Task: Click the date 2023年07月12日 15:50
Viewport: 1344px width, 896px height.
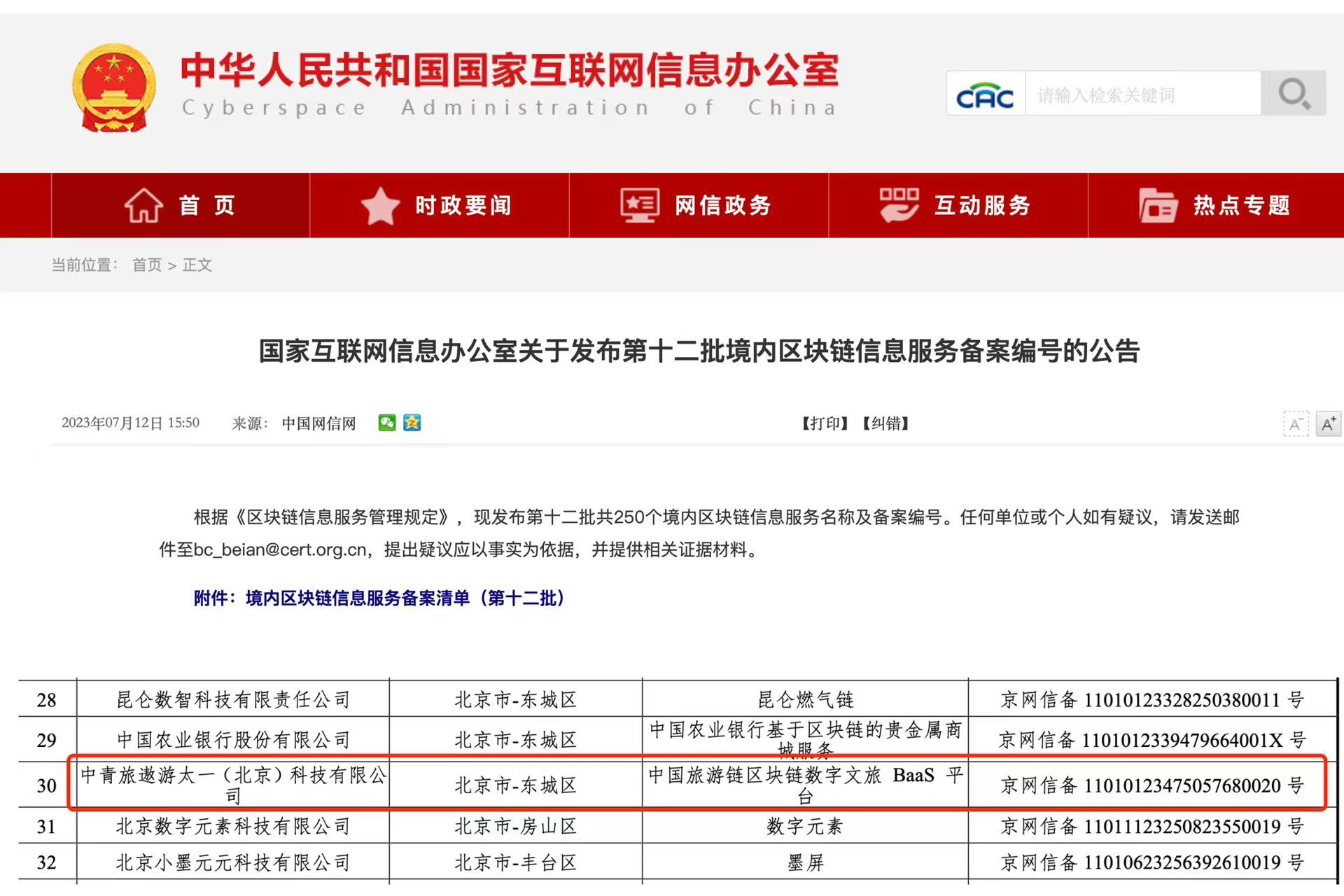Action: [x=130, y=423]
